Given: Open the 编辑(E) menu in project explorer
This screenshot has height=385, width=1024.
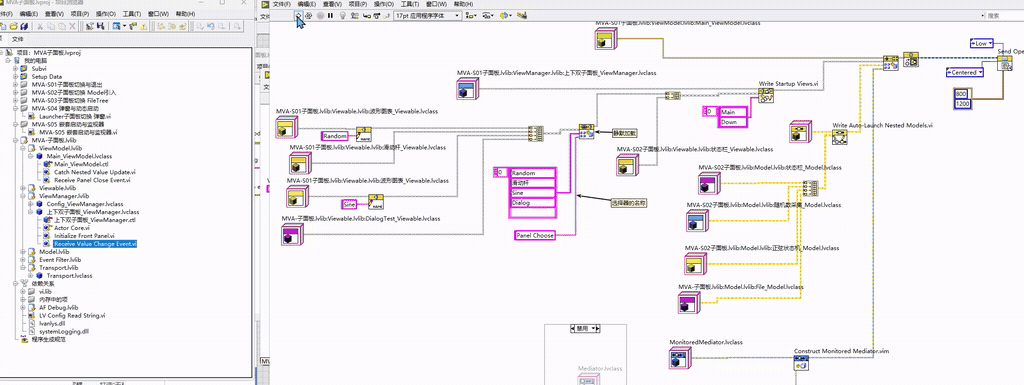Looking at the screenshot, I should click(29, 14).
